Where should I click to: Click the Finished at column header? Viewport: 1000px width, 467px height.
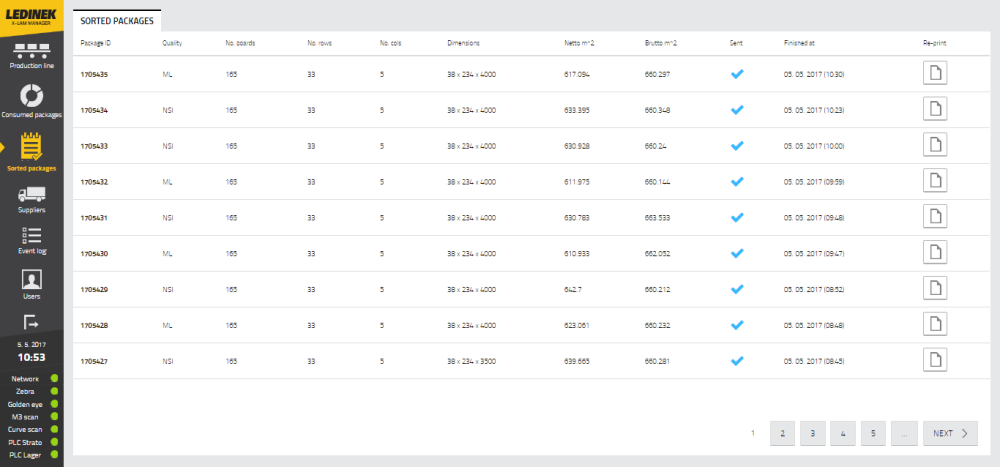[x=799, y=43]
